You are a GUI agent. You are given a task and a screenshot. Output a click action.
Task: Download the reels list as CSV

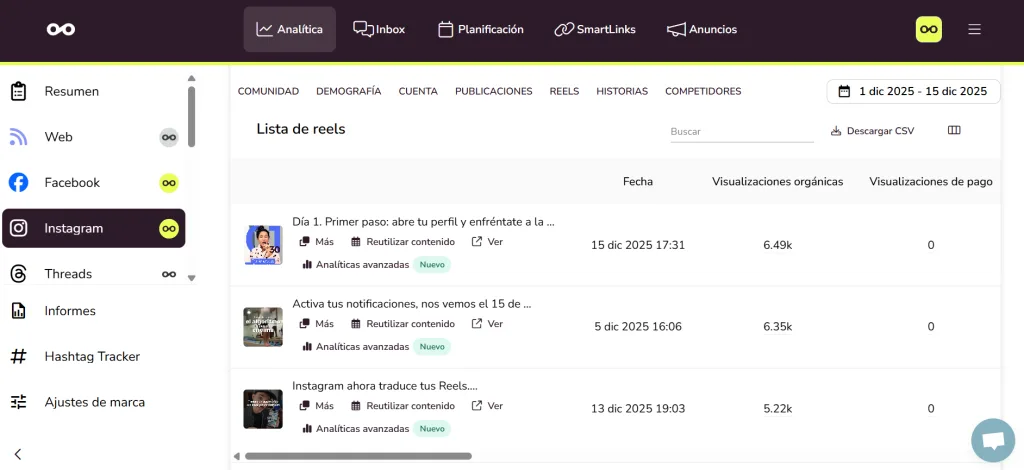(872, 131)
